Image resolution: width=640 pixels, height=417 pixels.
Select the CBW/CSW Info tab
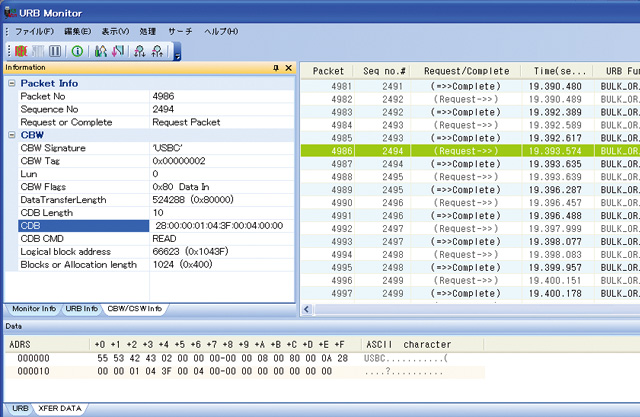pyautogui.click(x=134, y=309)
